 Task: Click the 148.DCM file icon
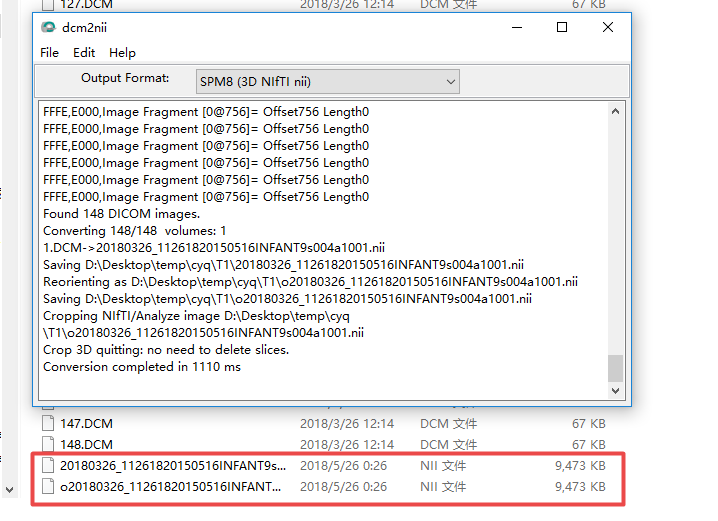tap(48, 444)
